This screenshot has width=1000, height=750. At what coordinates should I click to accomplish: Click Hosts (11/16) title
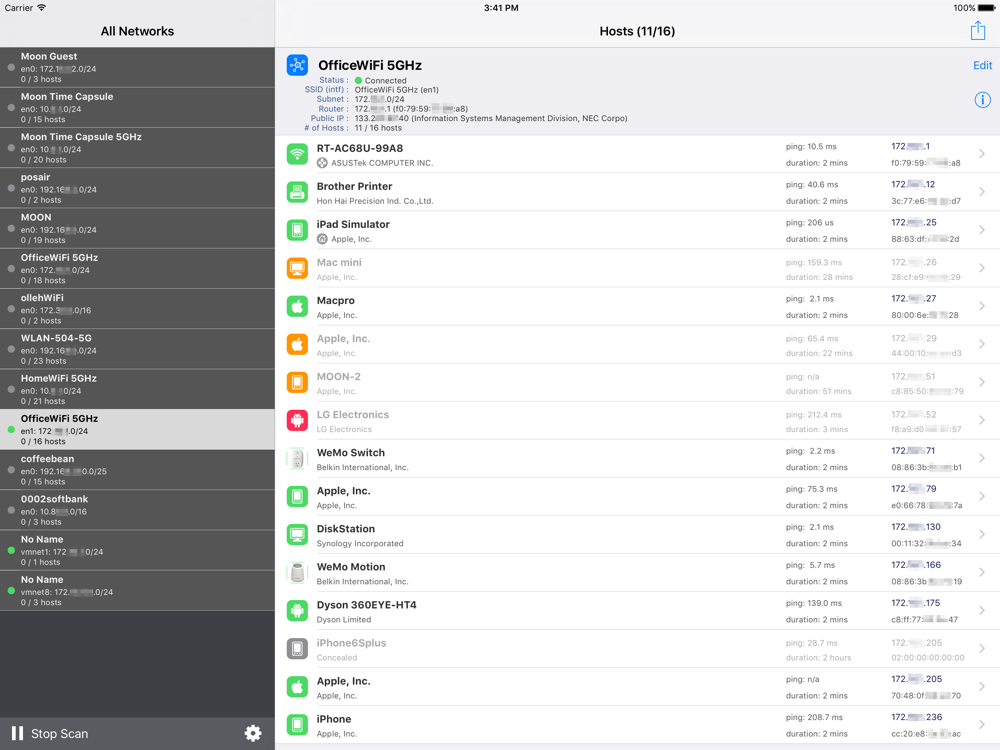(637, 31)
